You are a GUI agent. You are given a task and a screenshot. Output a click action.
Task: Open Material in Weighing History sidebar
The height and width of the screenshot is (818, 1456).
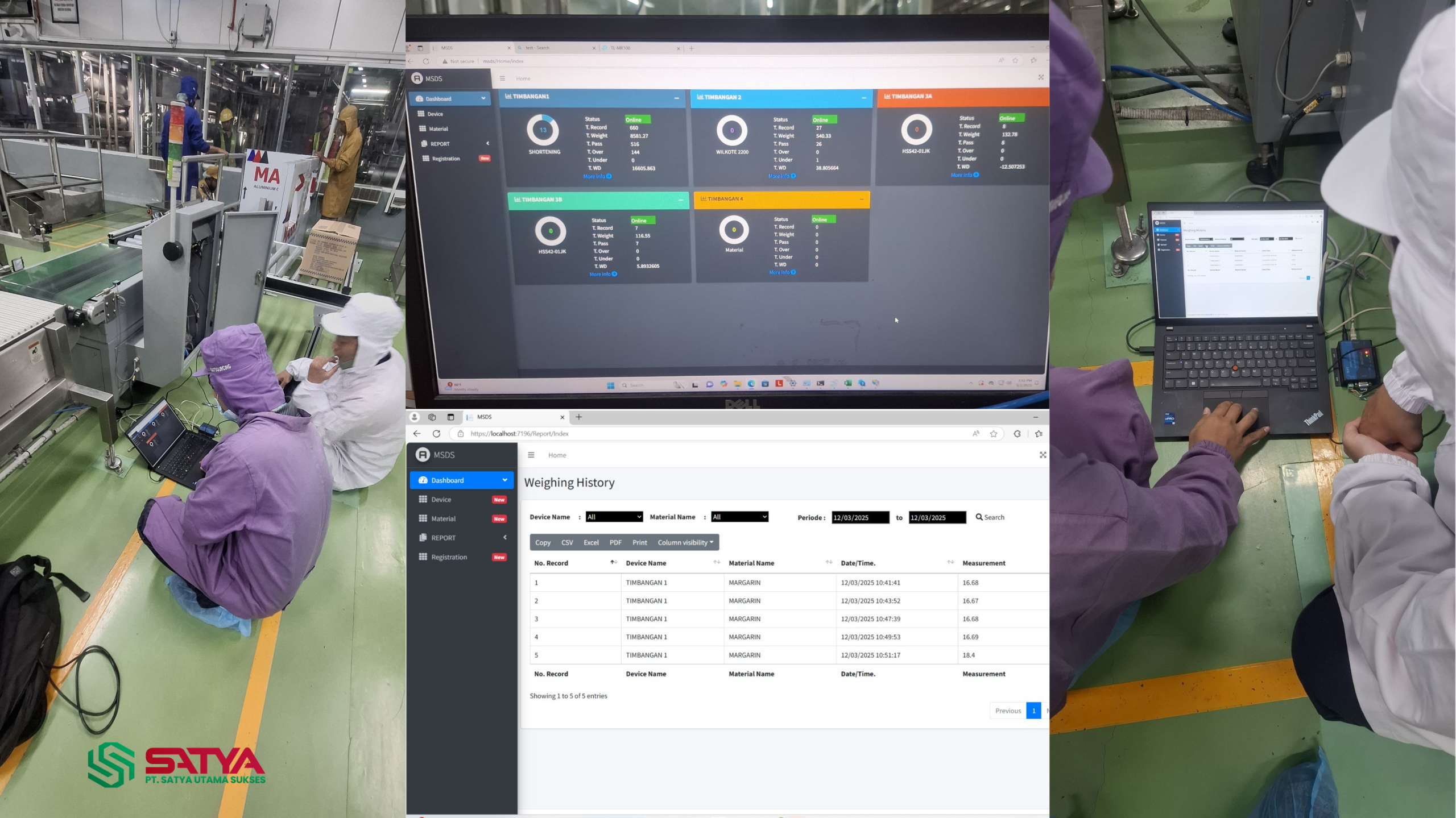click(461, 518)
